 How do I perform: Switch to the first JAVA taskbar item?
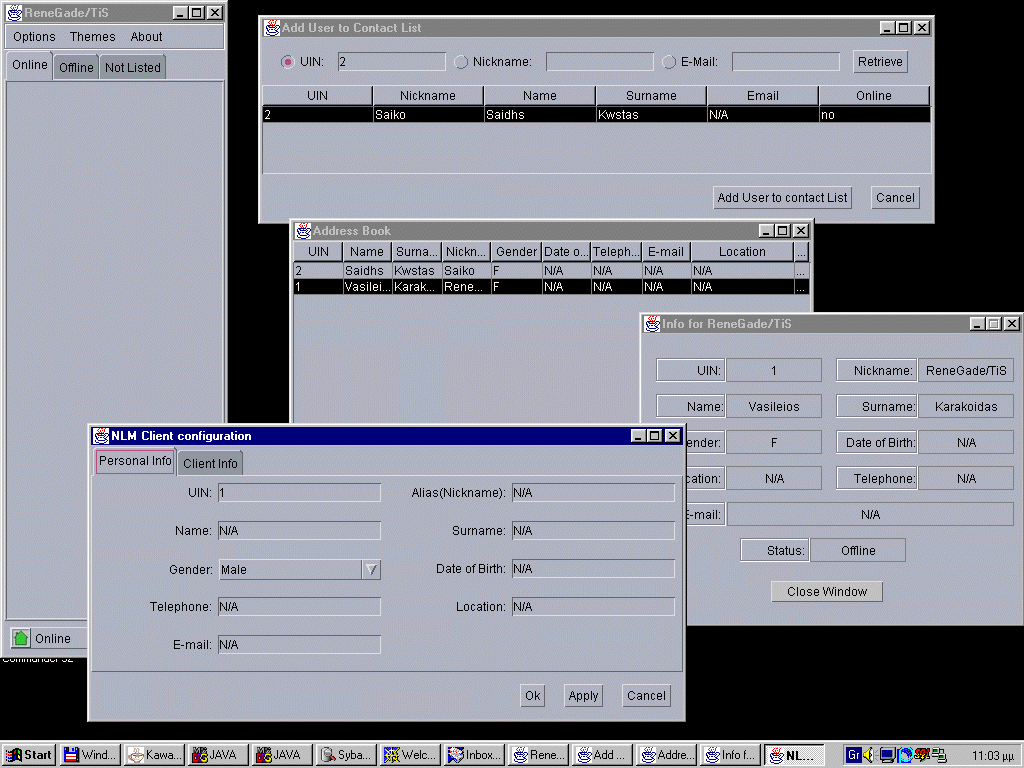(217, 755)
